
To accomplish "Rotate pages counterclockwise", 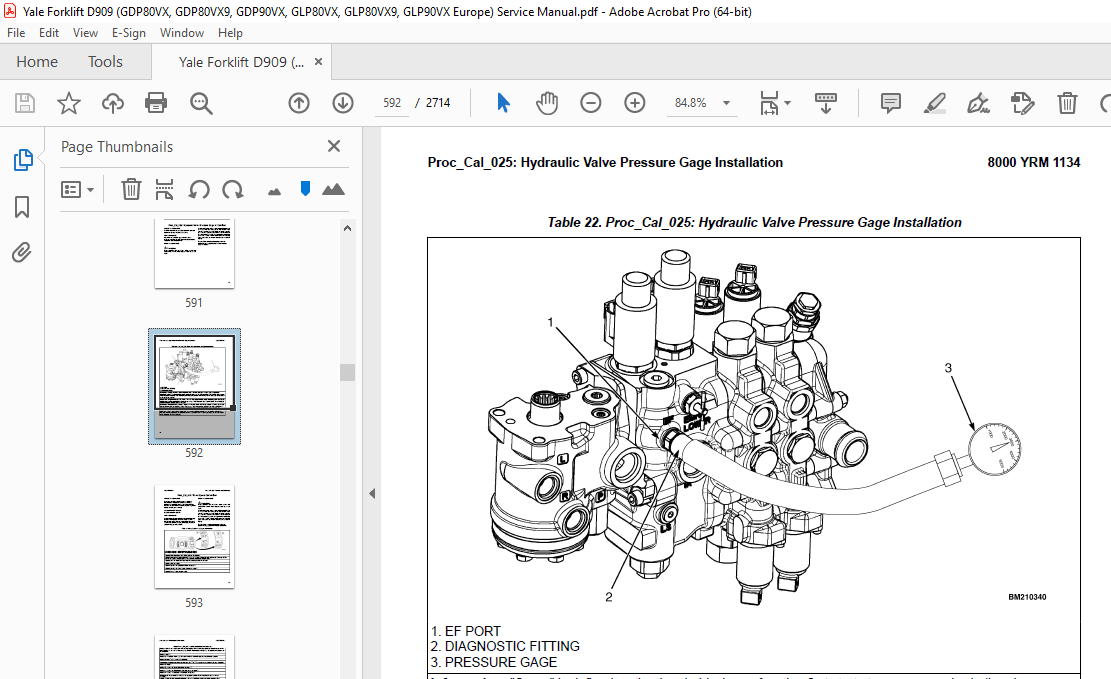I will coord(199,190).
